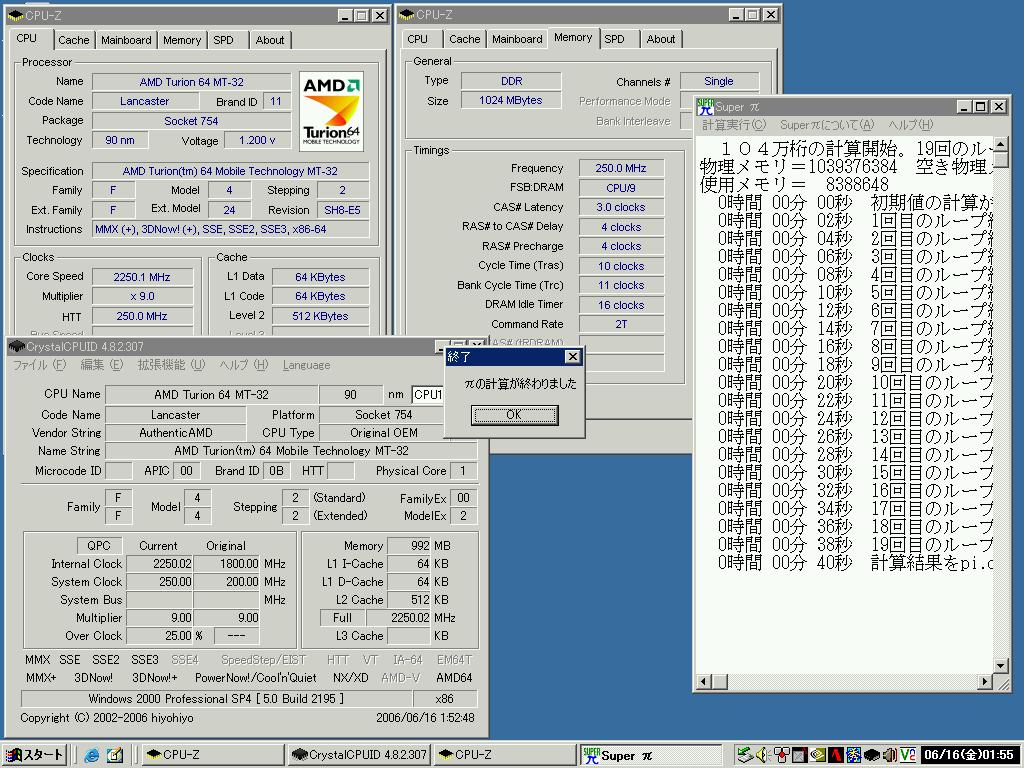Screen dimensions: 1024x768
Task: Click the AMD Turion 64 logo image
Action: coord(331,111)
